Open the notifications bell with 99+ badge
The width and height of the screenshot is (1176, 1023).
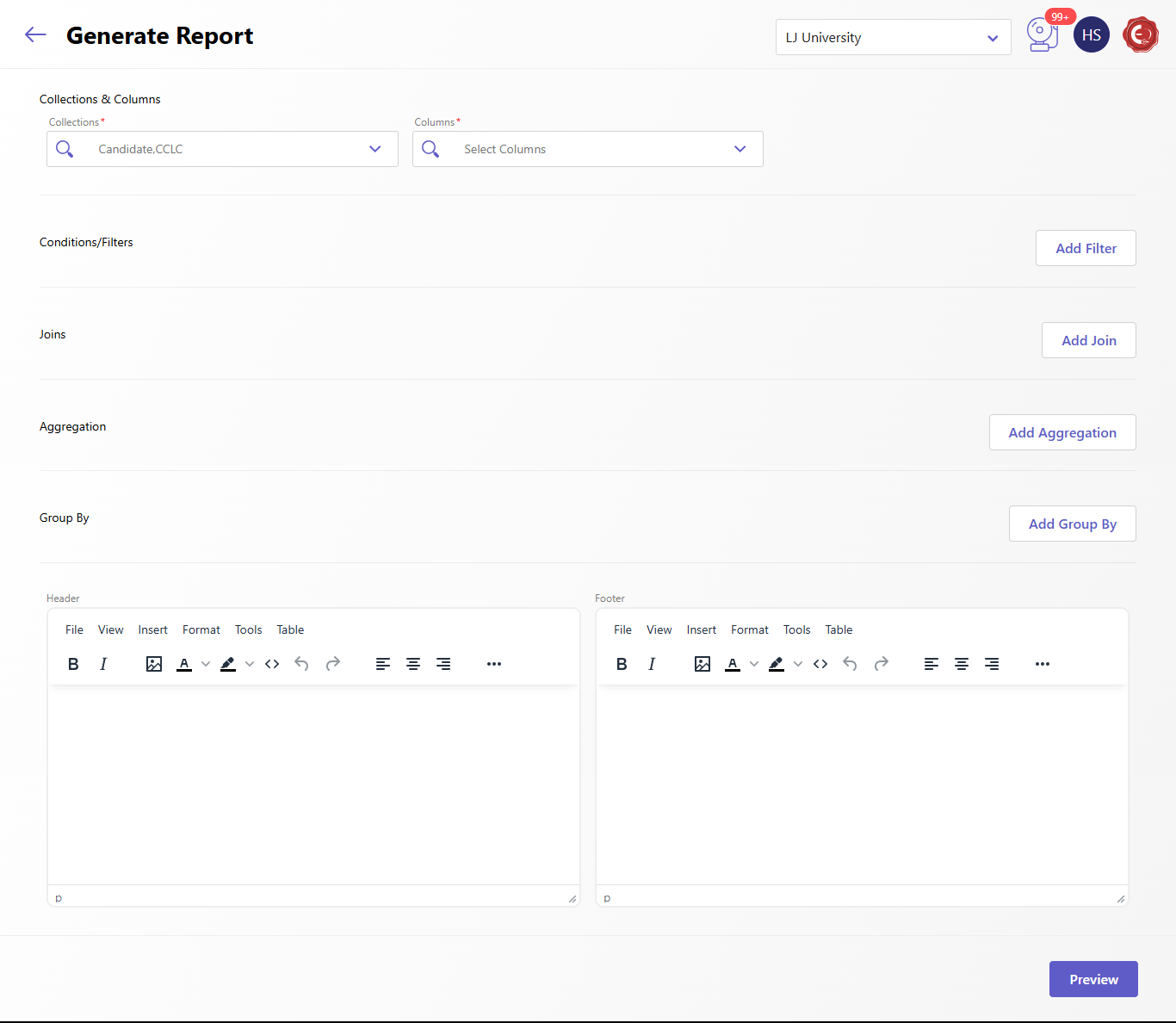[x=1043, y=35]
